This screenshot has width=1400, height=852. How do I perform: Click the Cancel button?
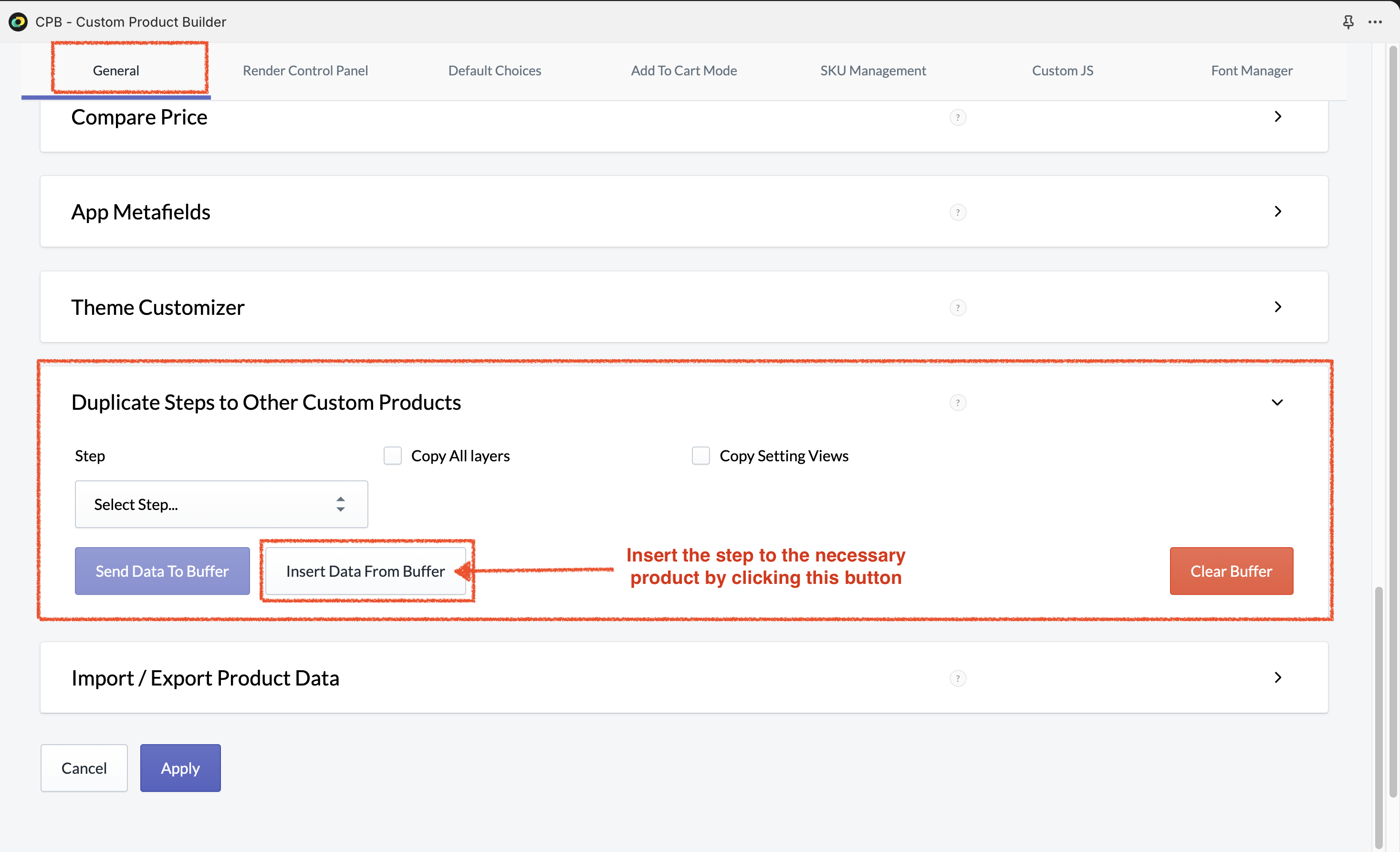(84, 768)
